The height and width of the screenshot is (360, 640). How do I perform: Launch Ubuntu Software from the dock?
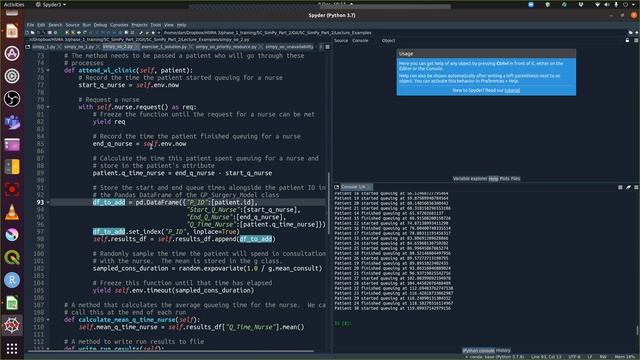[12, 53]
